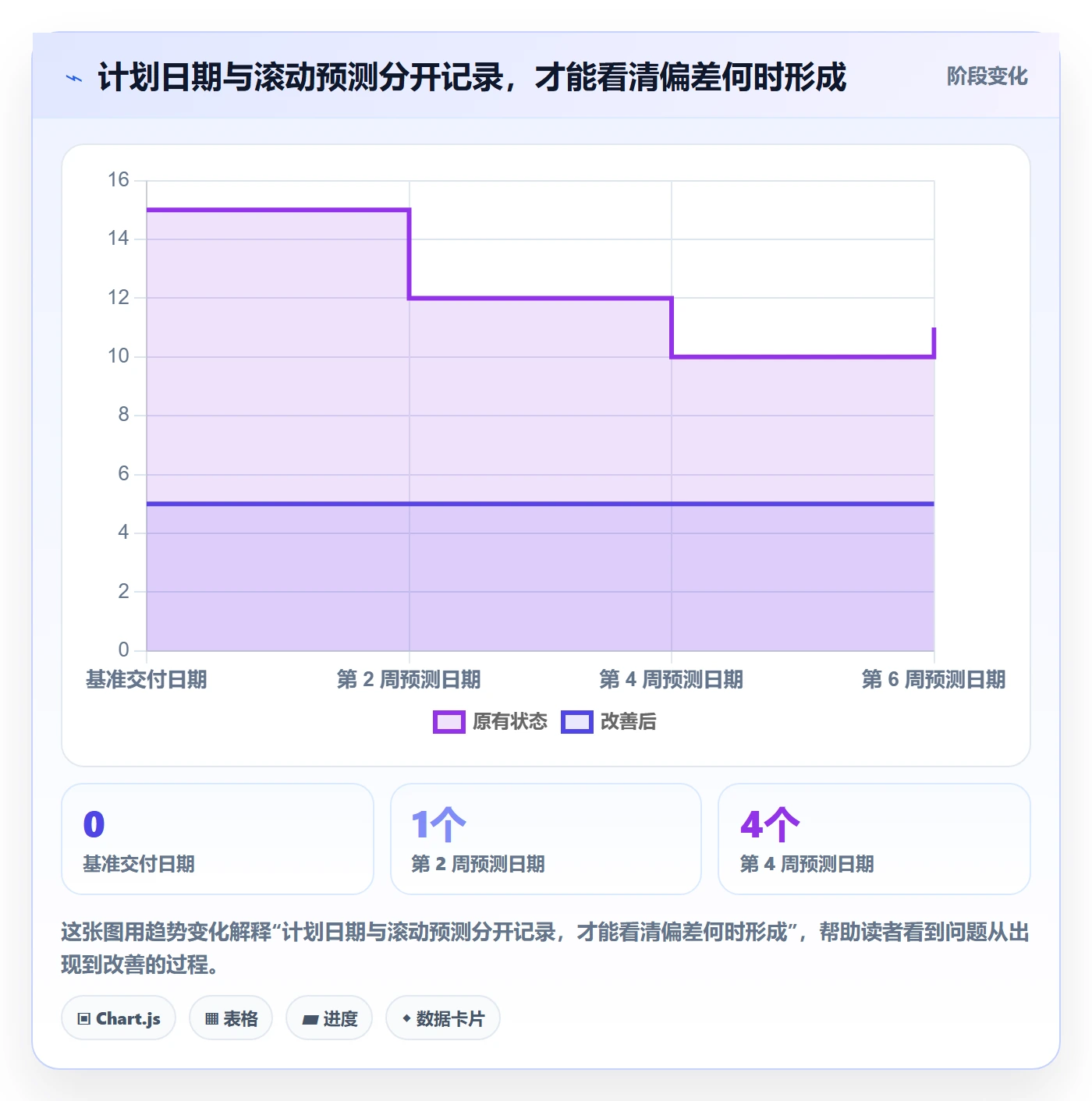Click the y-axis value 12
The height and width of the screenshot is (1101, 1092).
(119, 298)
